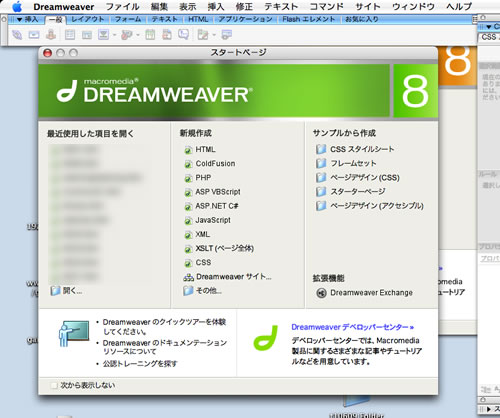This screenshot has width=500, height=418.
Task: Click the Insert Table icon
Action: [x=70, y=35]
